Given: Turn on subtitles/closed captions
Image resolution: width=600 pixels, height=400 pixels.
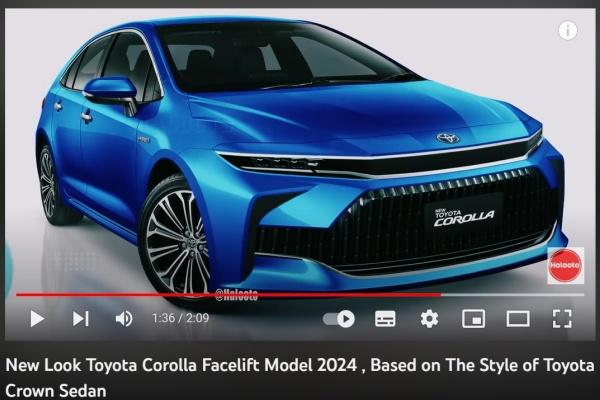Looking at the screenshot, I should 385,318.
